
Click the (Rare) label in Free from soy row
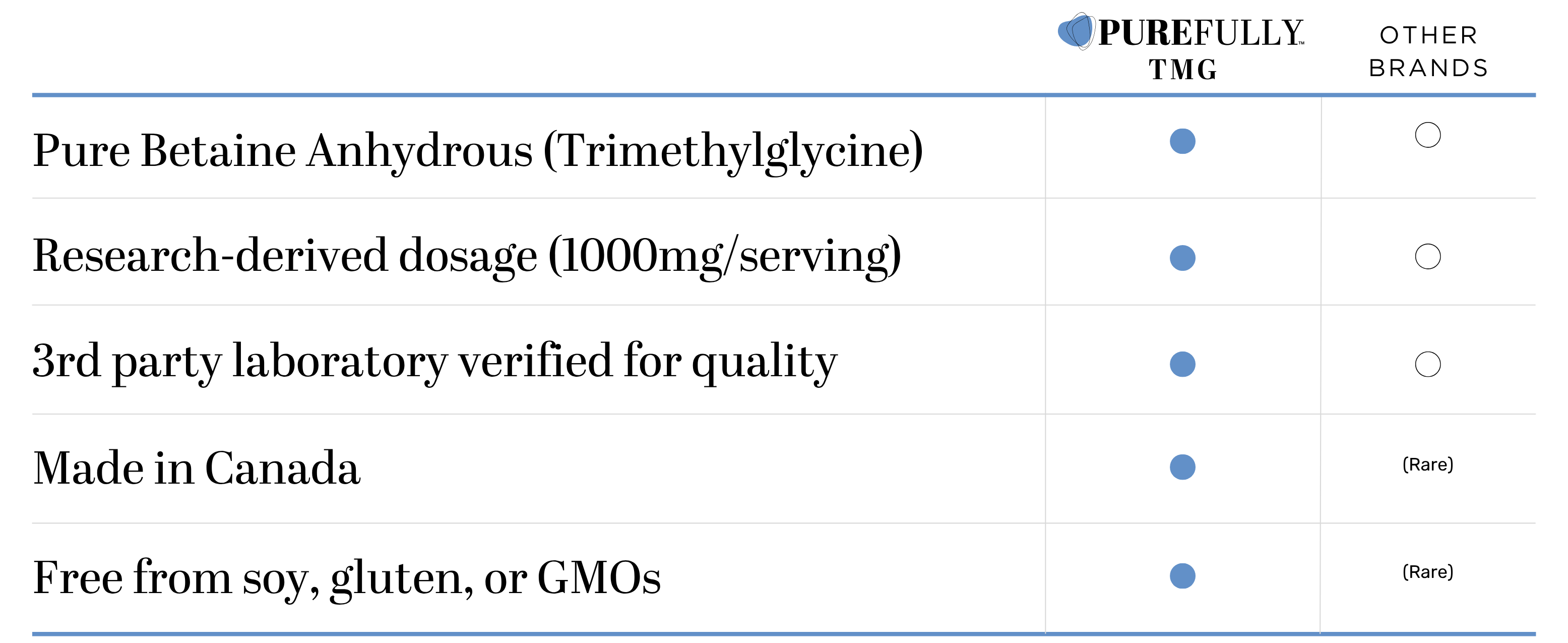[x=1427, y=572]
